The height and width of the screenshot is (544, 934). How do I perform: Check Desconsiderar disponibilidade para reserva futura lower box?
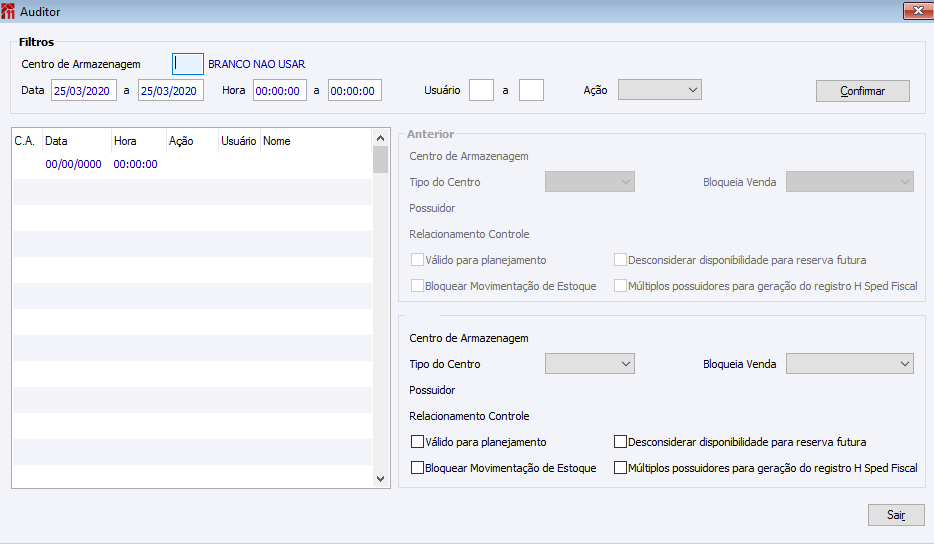pos(620,442)
